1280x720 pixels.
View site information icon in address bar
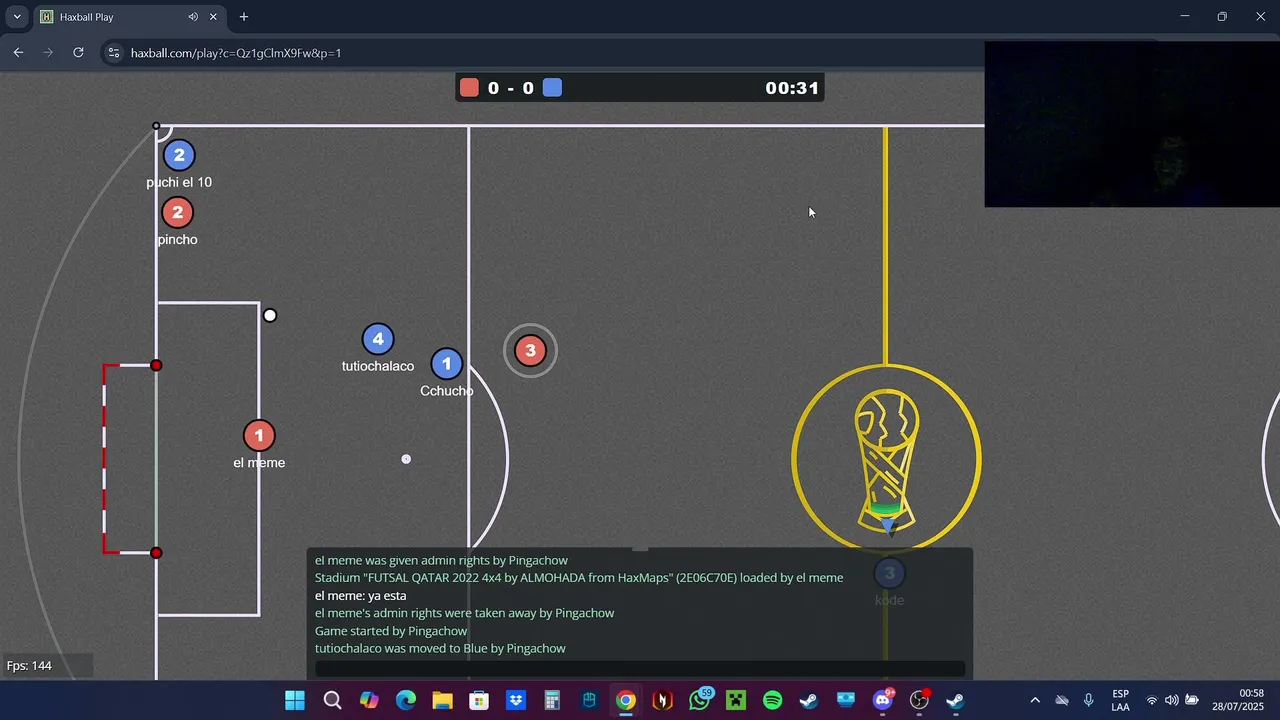coord(114,53)
